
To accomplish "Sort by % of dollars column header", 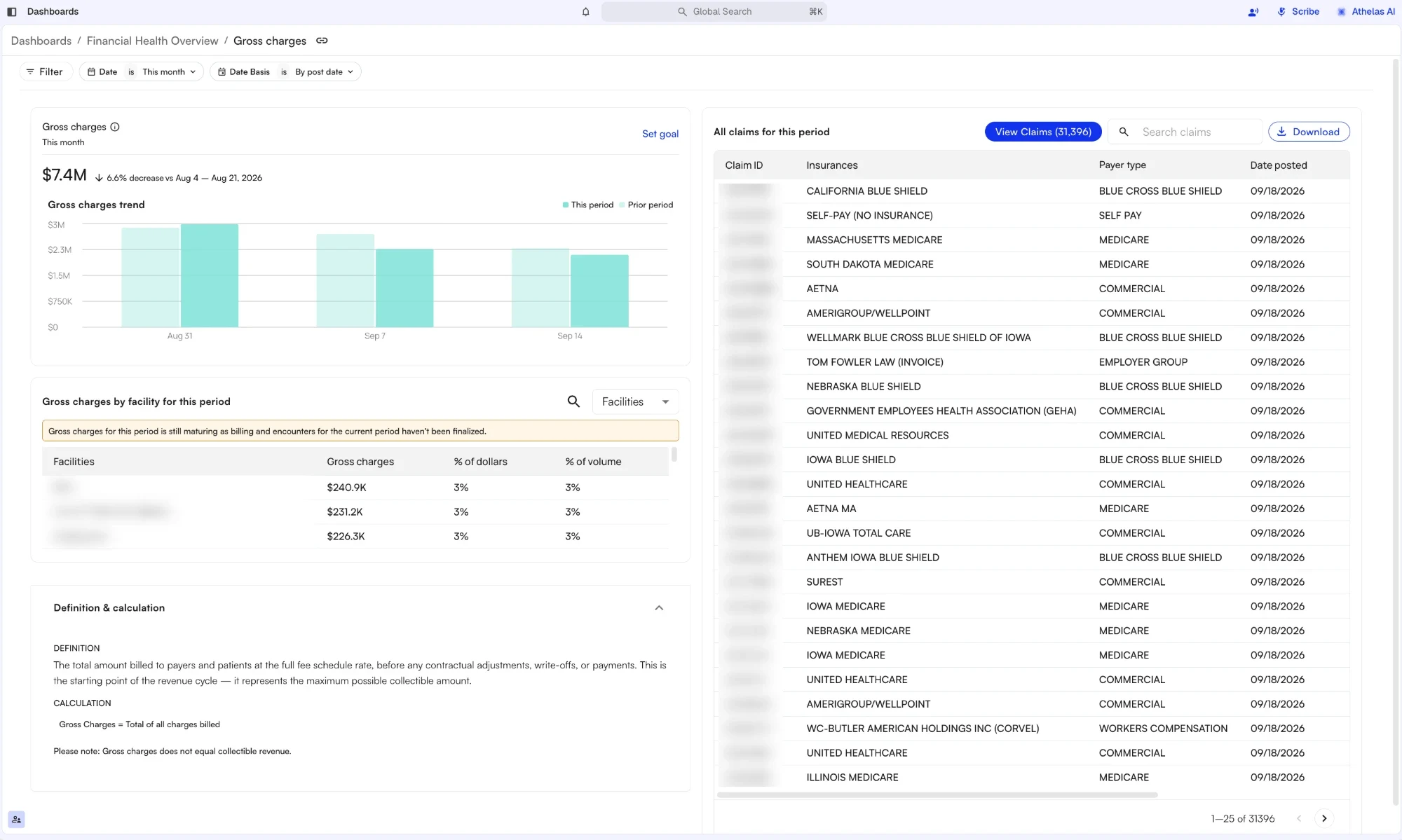I will [480, 462].
